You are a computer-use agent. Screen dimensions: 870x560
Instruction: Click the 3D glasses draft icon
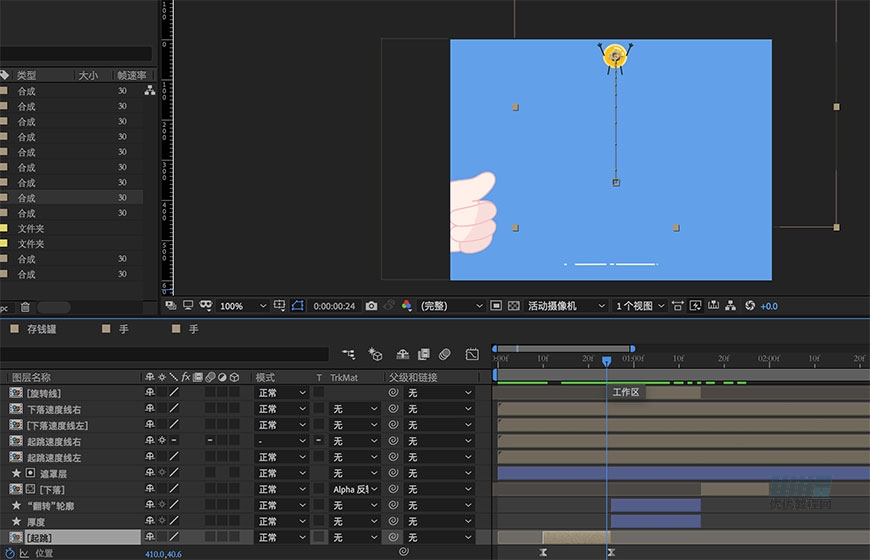206,306
